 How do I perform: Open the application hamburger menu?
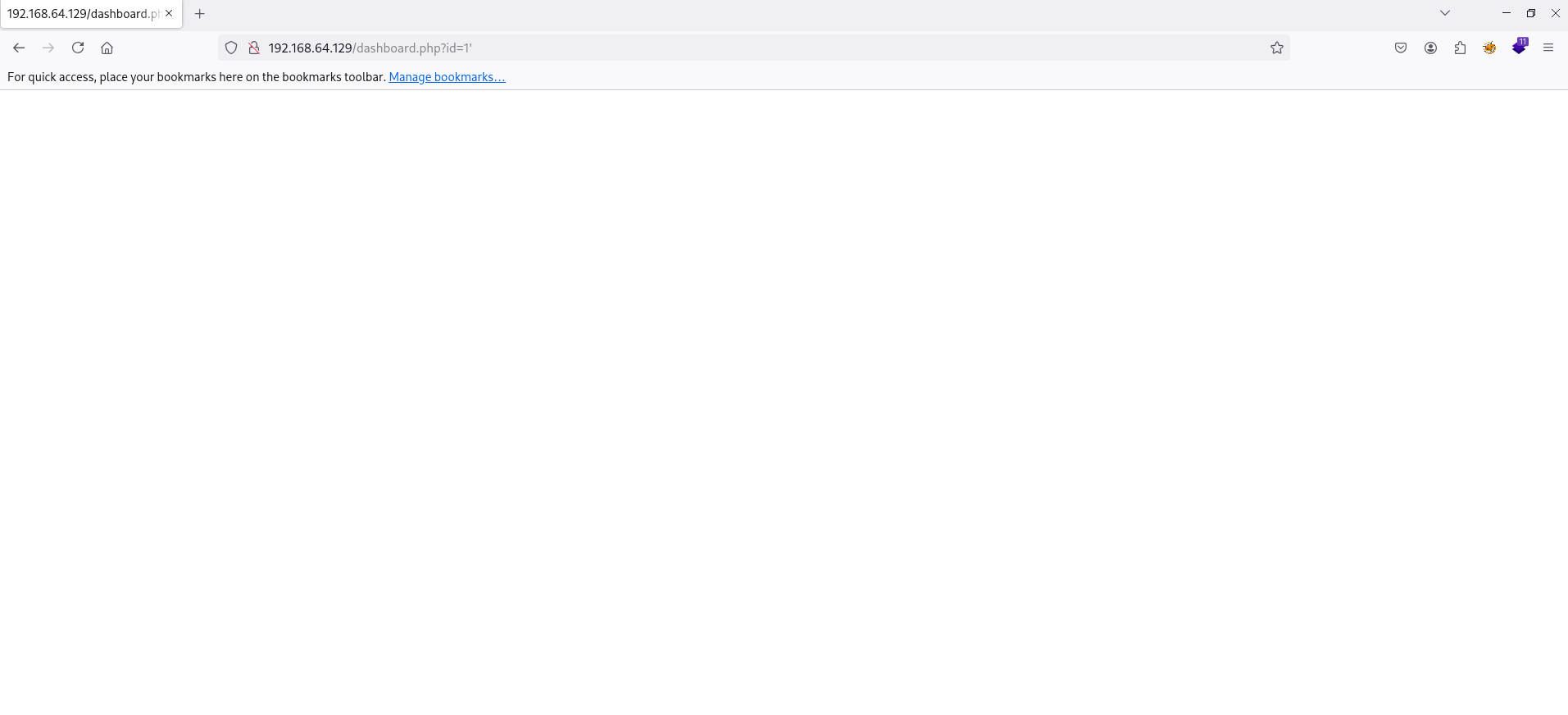1548,48
